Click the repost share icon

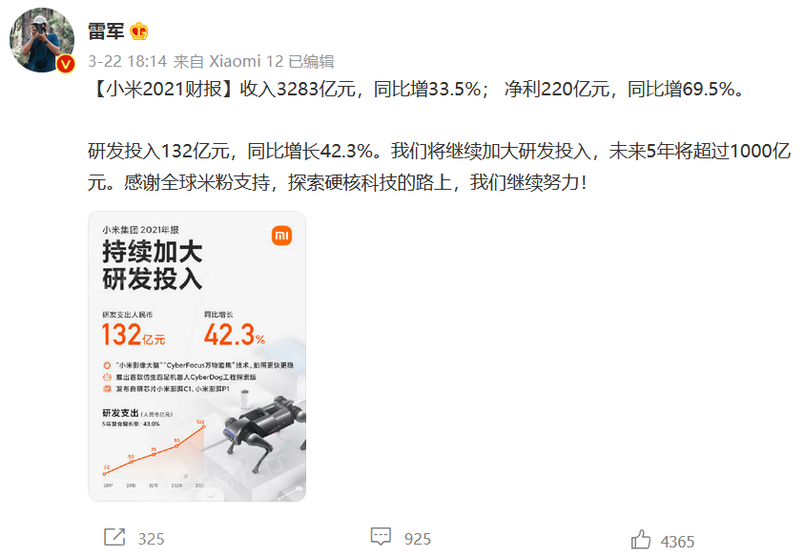[x=114, y=537]
